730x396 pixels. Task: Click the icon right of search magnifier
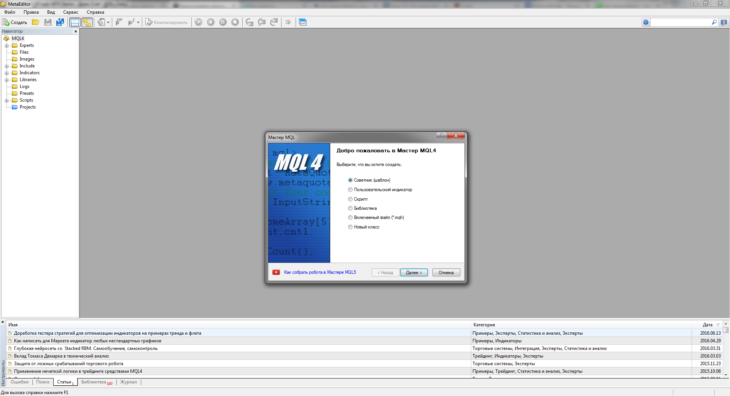(724, 22)
